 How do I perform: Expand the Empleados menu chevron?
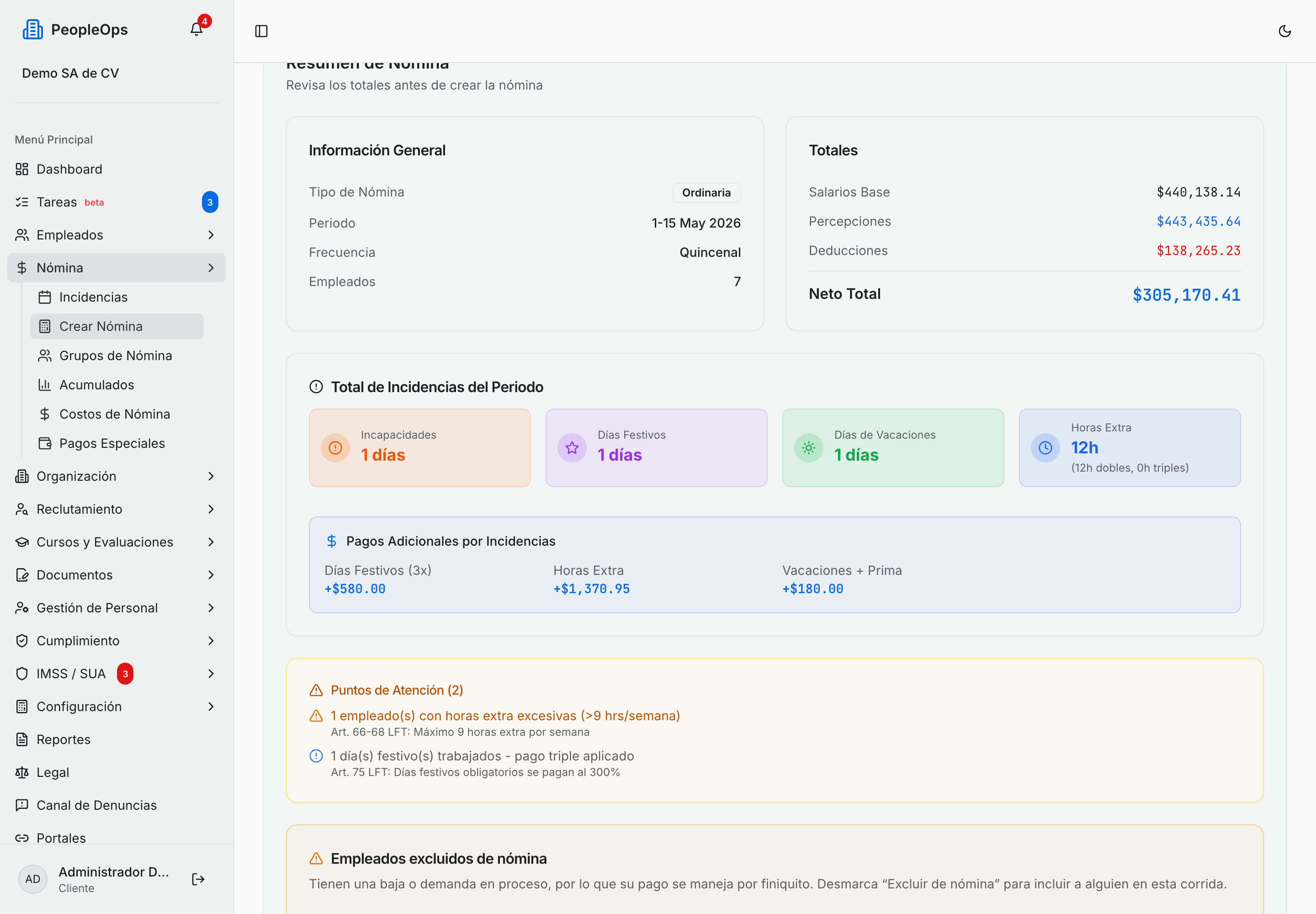point(211,235)
